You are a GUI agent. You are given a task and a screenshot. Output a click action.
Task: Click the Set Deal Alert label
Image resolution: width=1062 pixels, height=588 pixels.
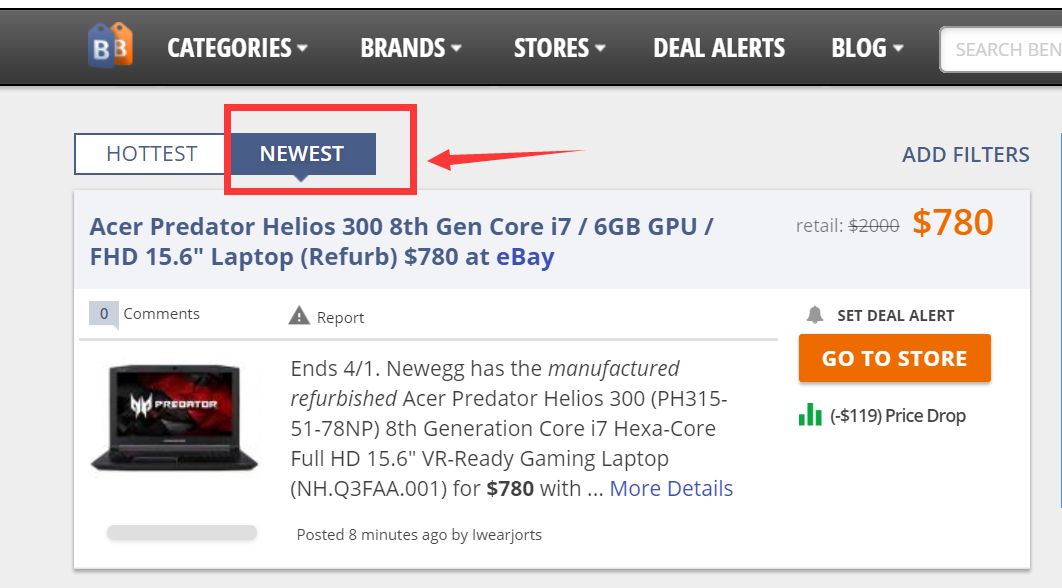point(895,315)
